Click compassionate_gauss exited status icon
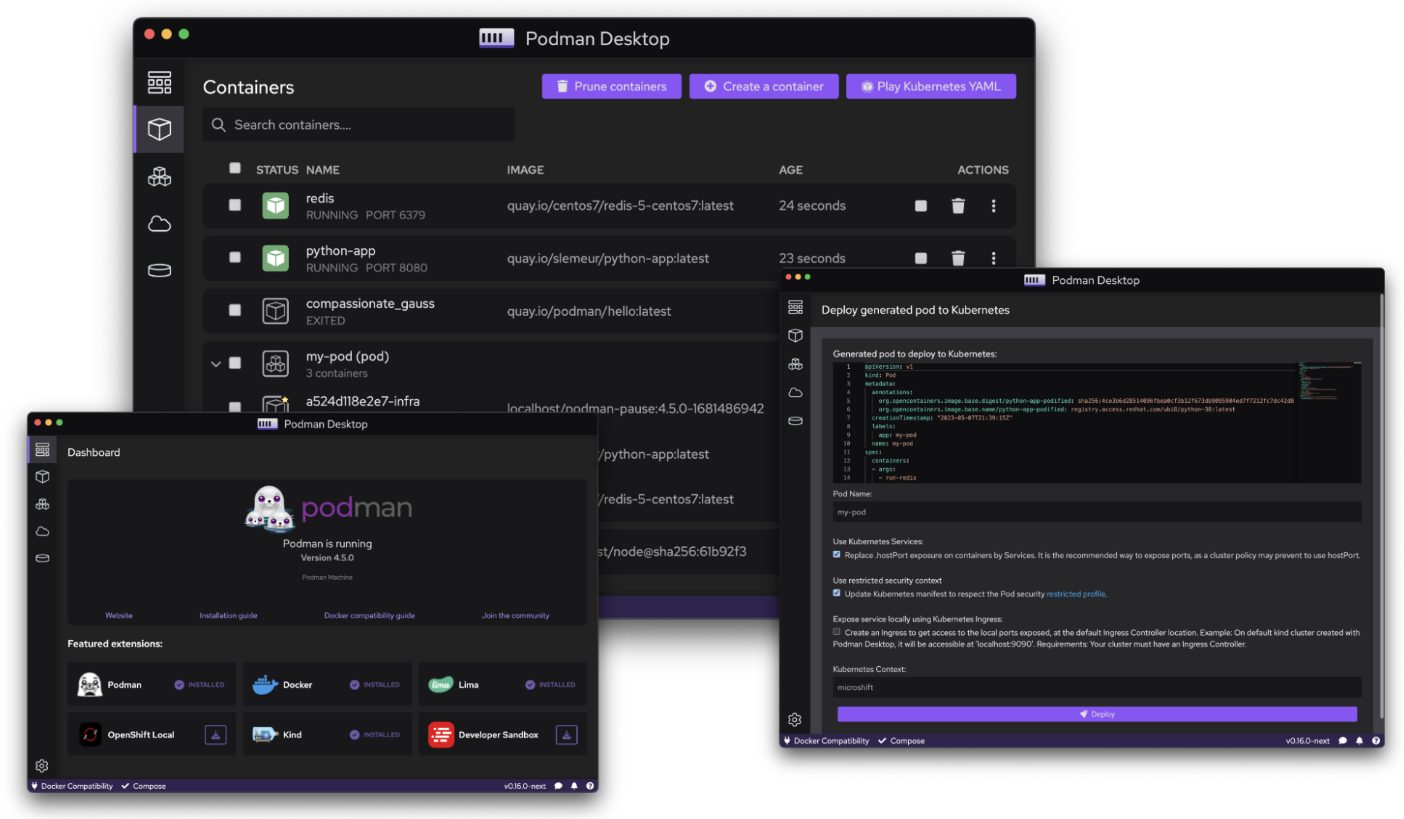1404x819 pixels. tap(275, 311)
